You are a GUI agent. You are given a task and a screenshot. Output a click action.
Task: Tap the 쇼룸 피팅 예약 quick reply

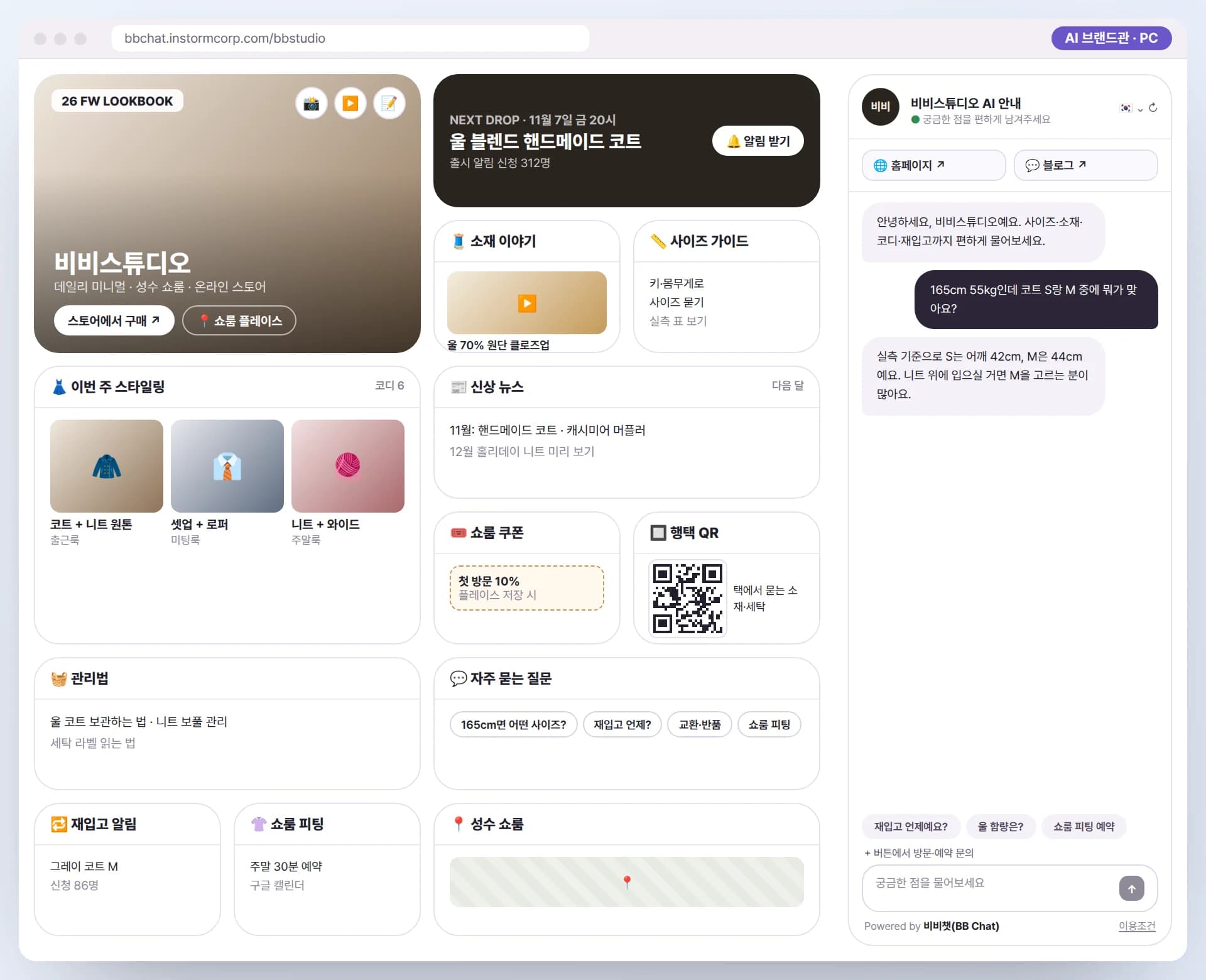tap(1084, 827)
